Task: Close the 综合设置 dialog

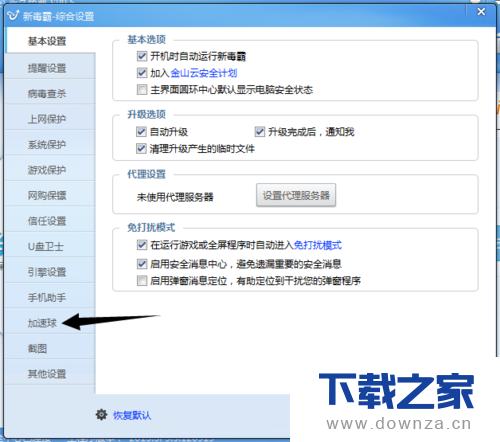Action: 481,12
